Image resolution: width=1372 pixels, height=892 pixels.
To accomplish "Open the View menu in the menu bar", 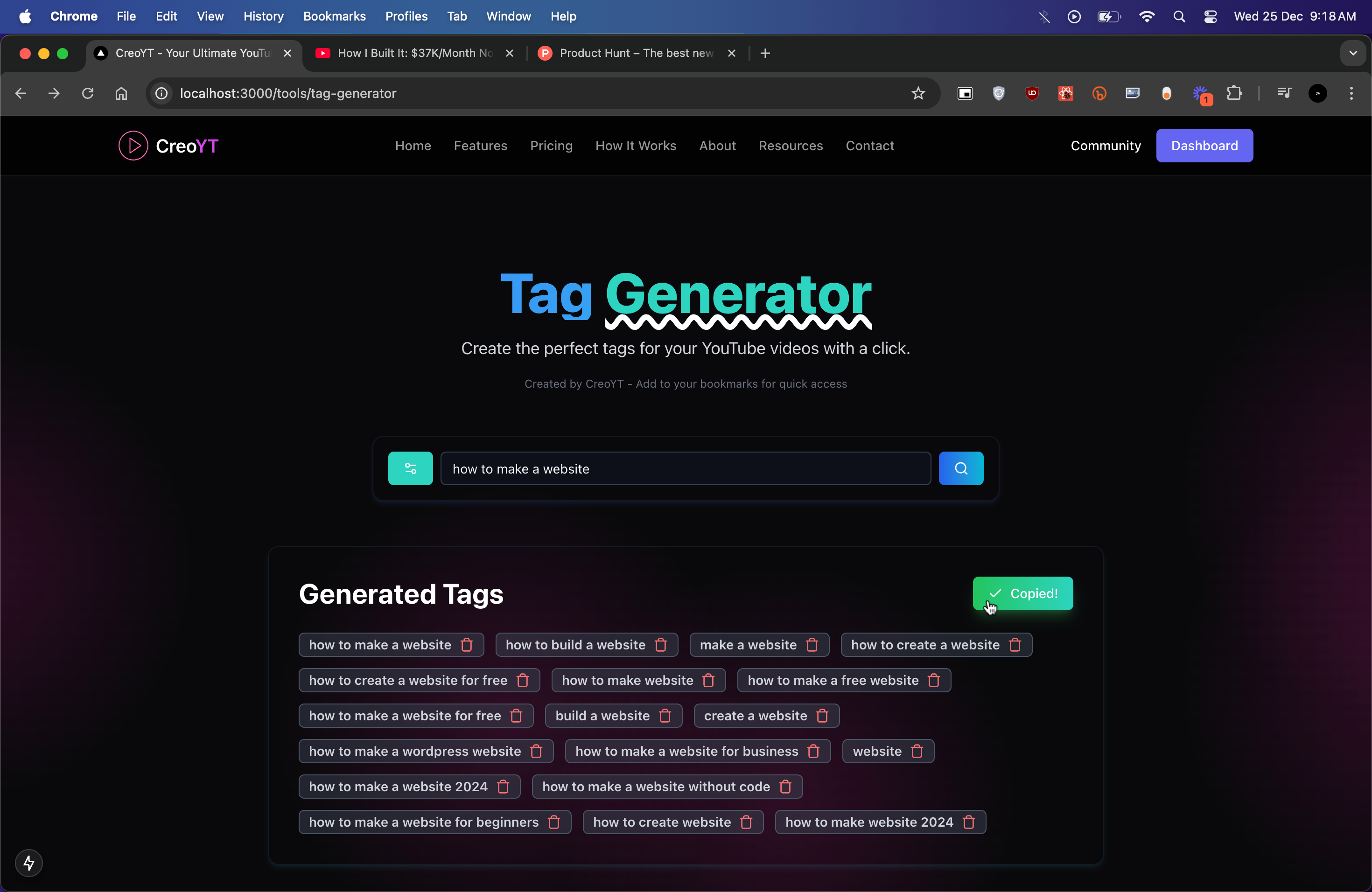I will [210, 16].
